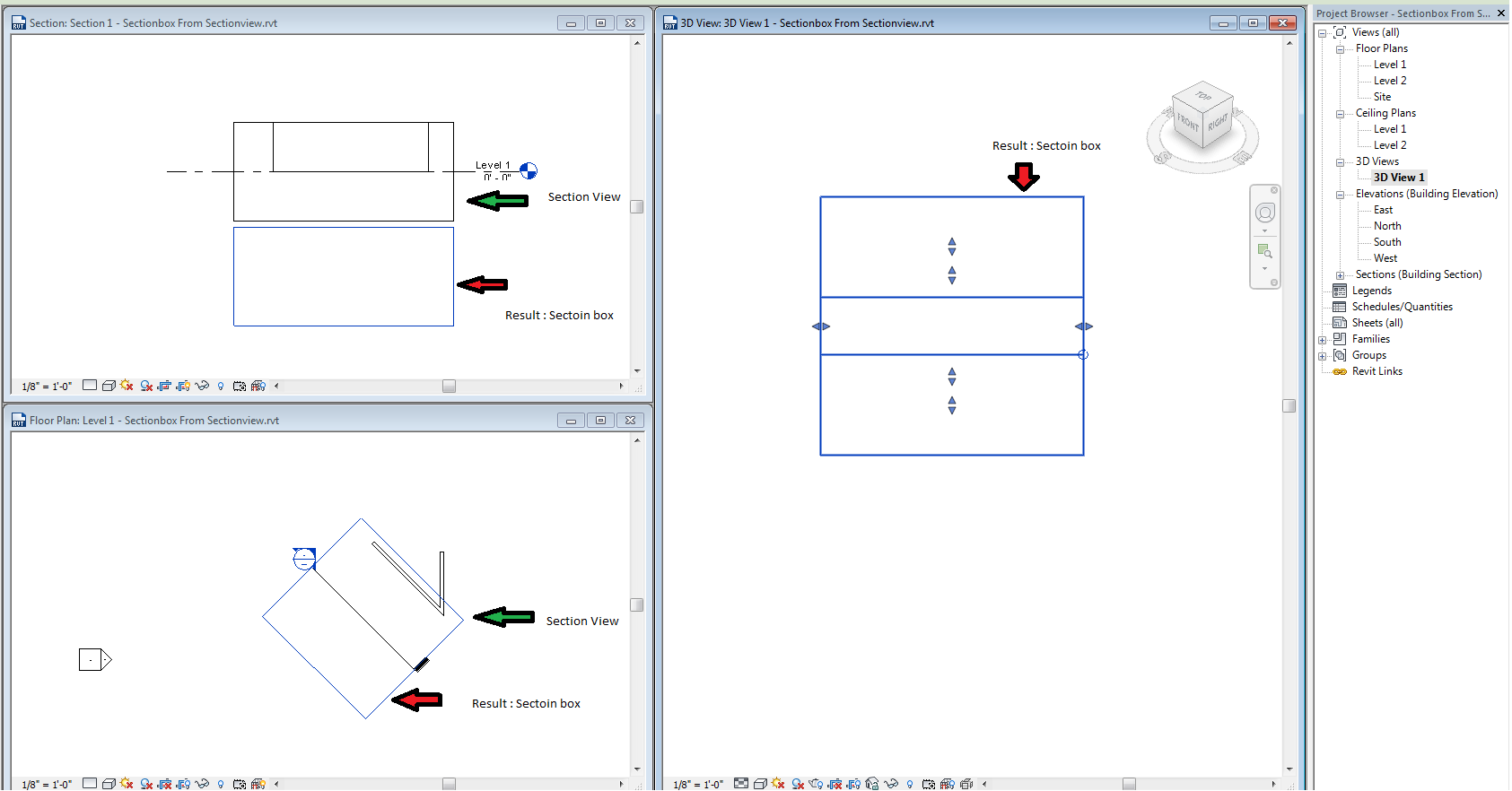1512x791 pixels.
Task: Click the section box right-side arrow grip
Action: 1084,326
